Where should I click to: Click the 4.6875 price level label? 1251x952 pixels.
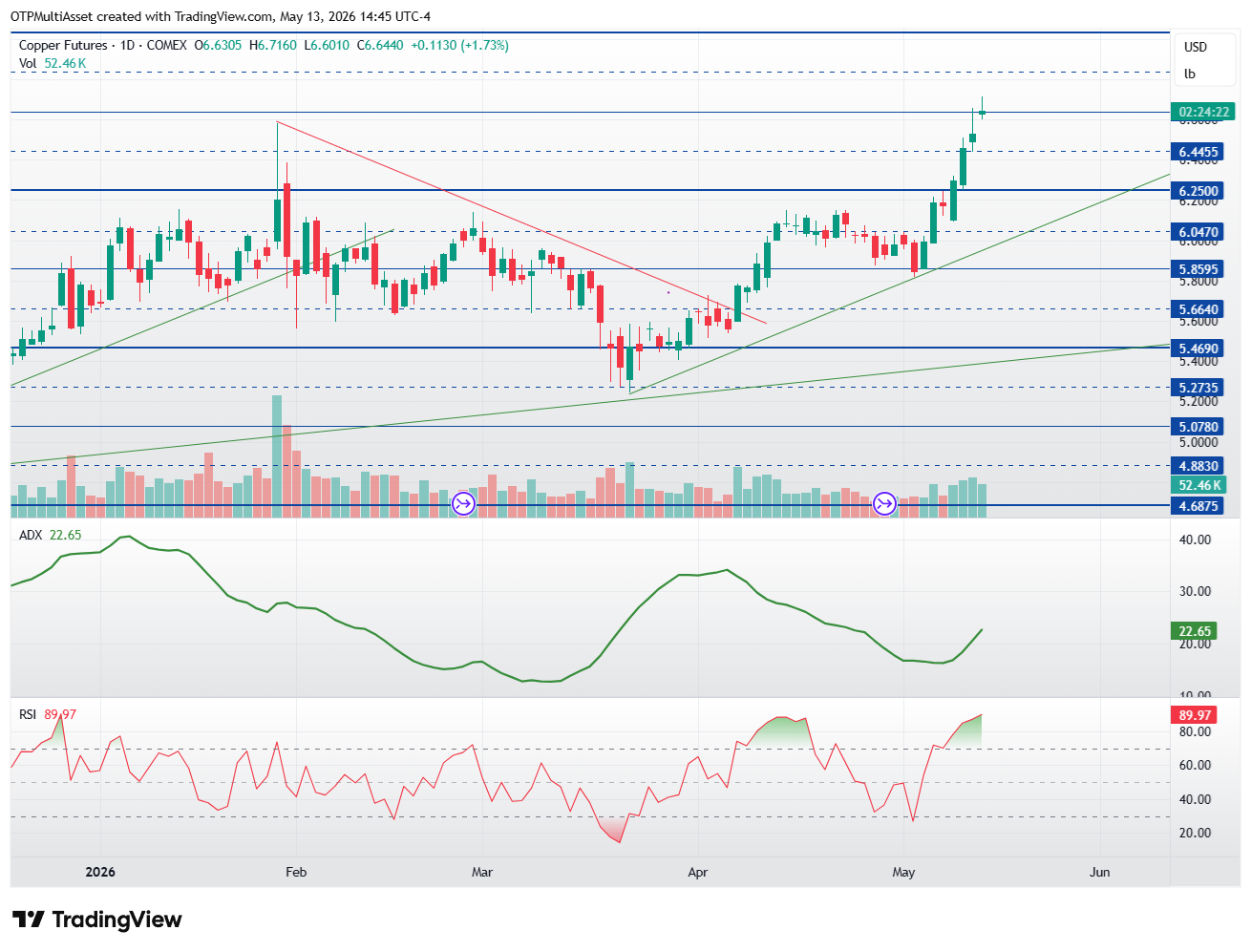(1198, 506)
